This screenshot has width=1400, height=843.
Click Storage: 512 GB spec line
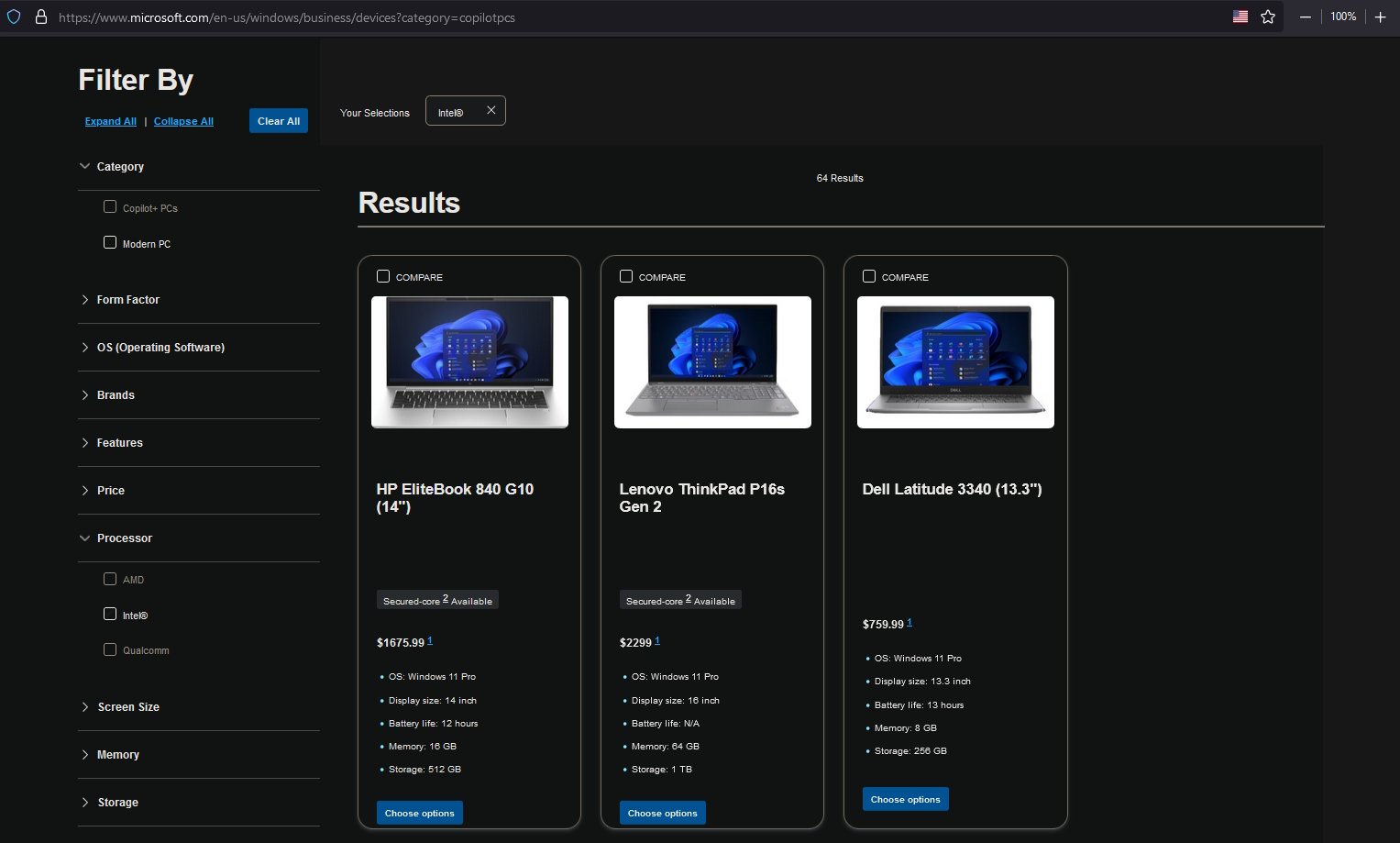tap(424, 770)
